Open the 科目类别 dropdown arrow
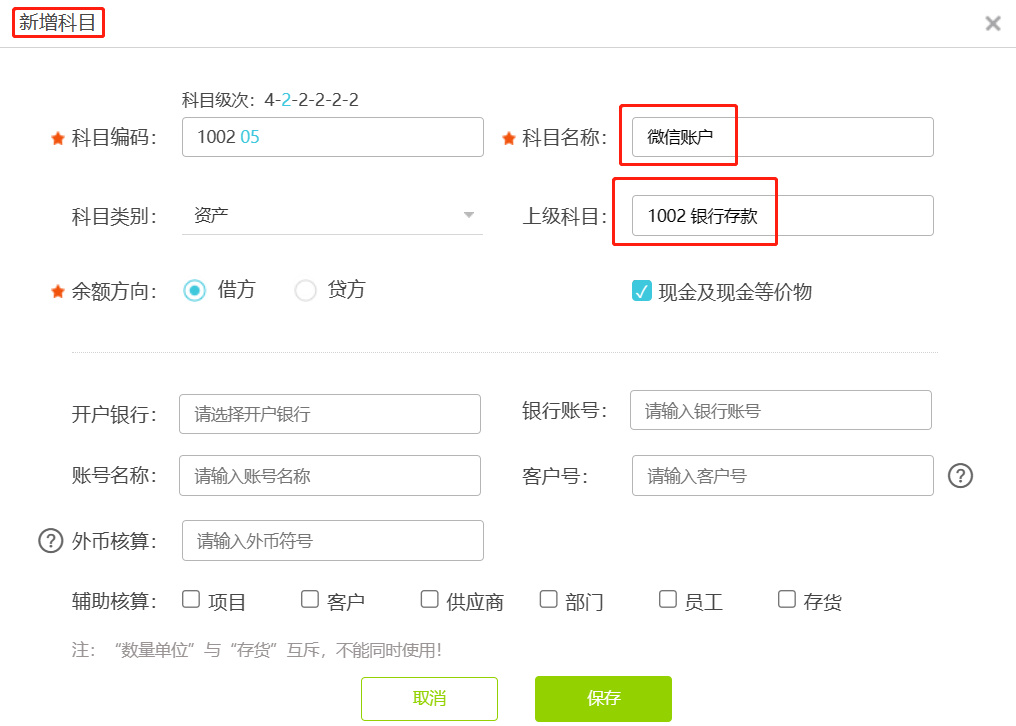 pyautogui.click(x=468, y=215)
